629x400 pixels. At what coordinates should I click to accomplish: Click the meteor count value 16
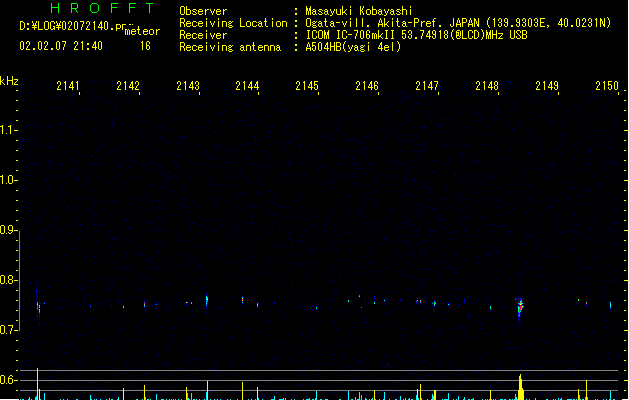point(145,46)
